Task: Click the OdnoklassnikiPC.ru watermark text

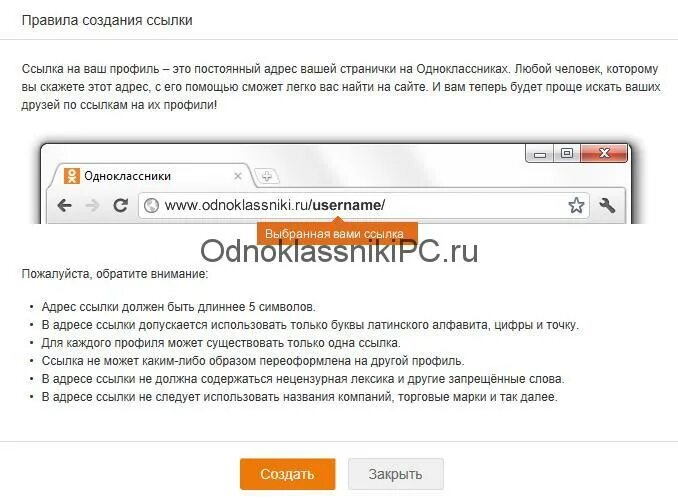Action: (x=339, y=252)
